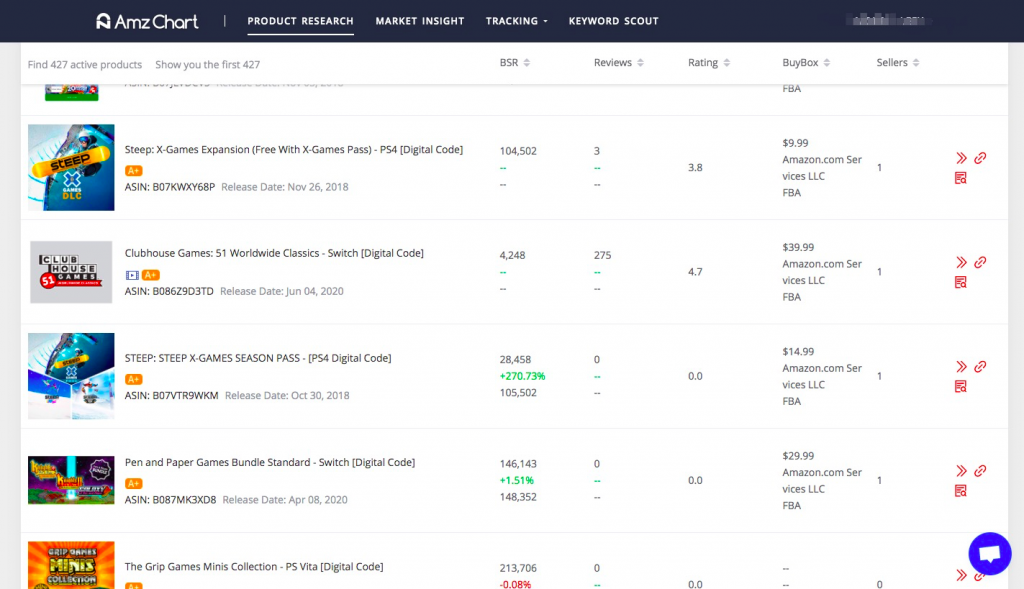Expand details arrows for Grip Games Minis
The height and width of the screenshot is (589, 1024).
[x=961, y=575]
